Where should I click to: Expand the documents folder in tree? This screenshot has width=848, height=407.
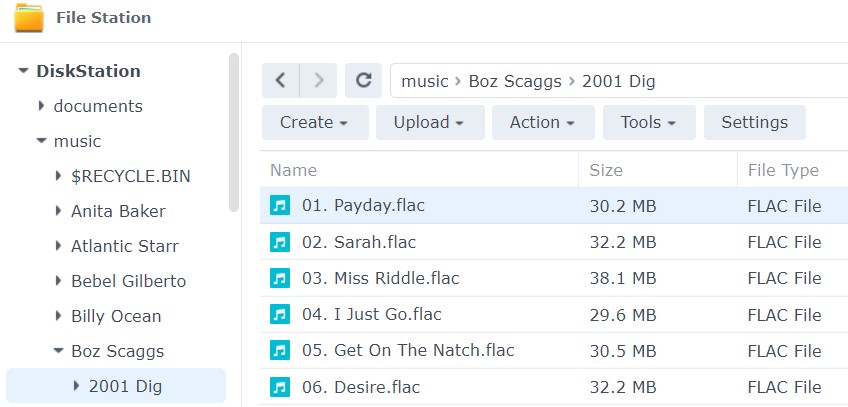41,106
